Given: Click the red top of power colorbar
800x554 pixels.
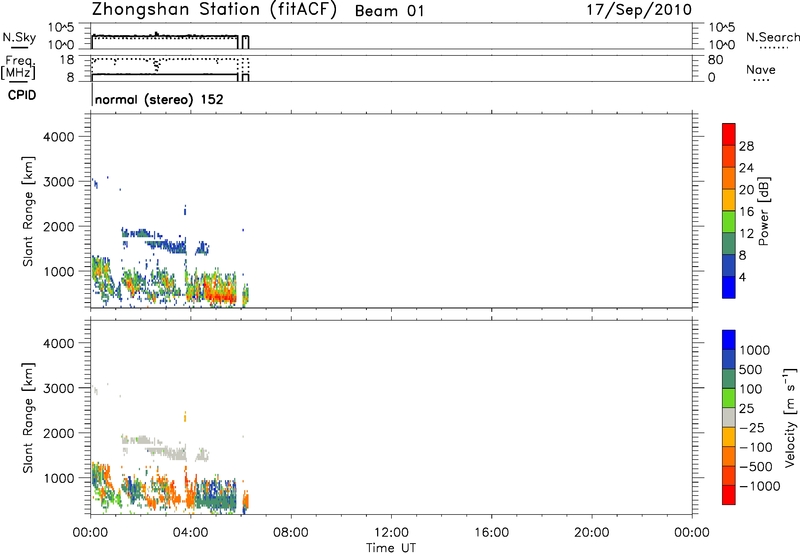Looking at the screenshot, I should click(x=729, y=134).
